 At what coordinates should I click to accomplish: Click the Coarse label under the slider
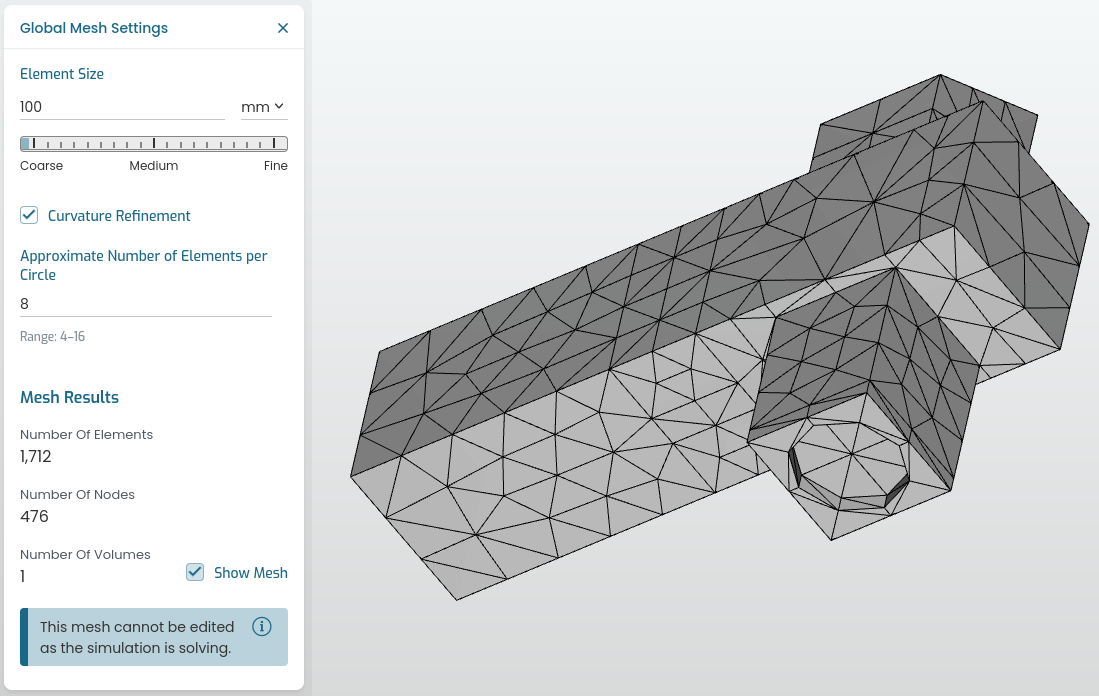click(x=41, y=166)
